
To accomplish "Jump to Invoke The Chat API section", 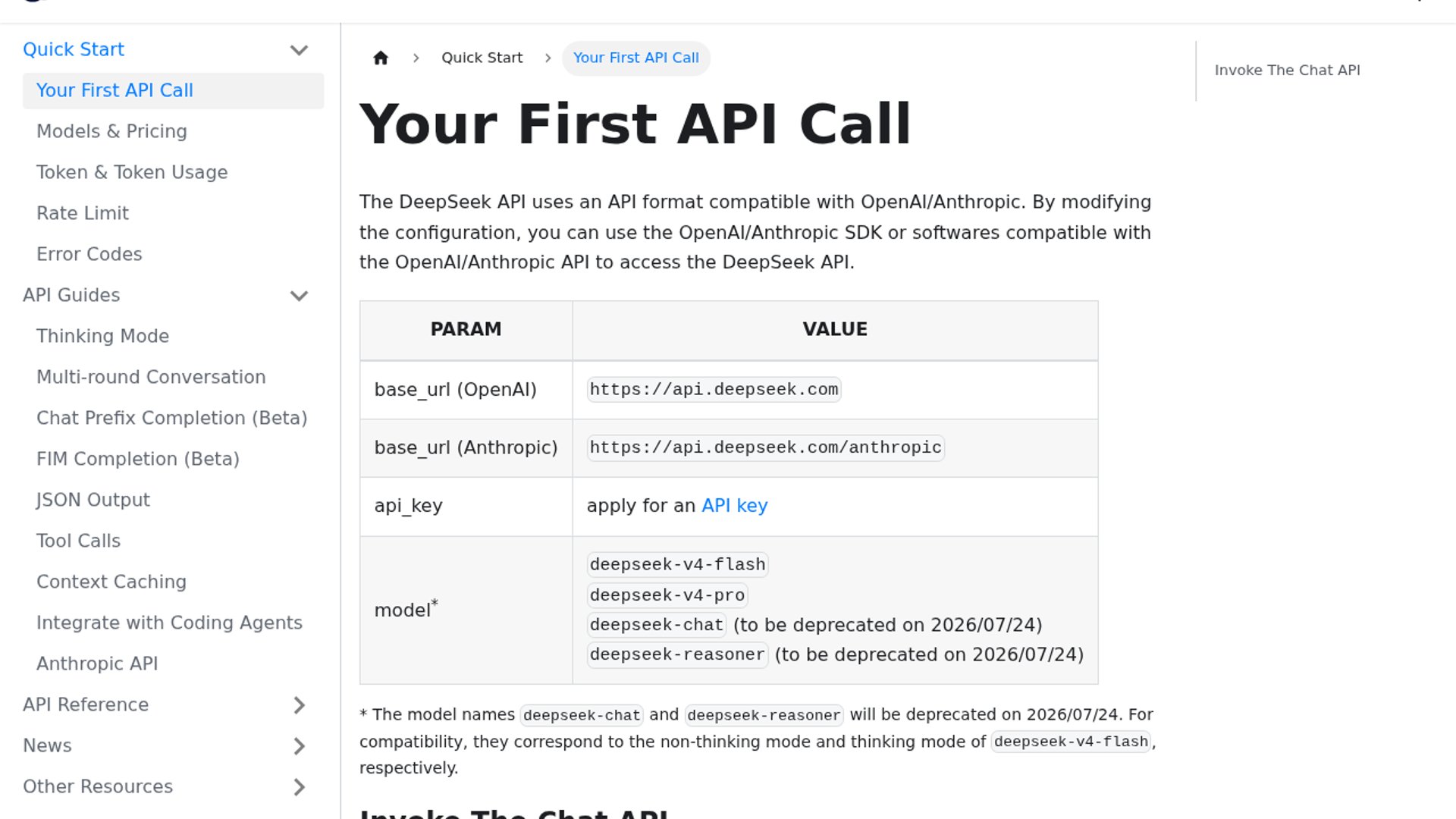I will pos(1287,71).
